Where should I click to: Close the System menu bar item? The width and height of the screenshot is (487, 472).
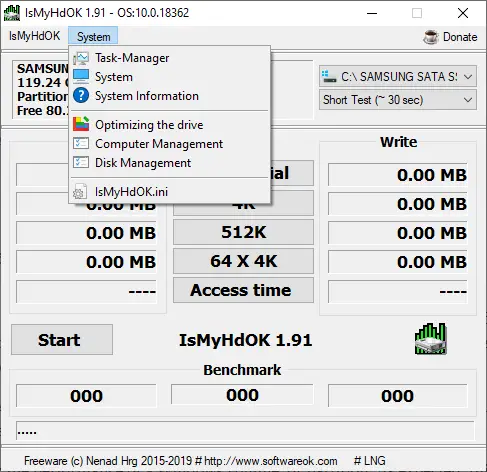pos(93,36)
